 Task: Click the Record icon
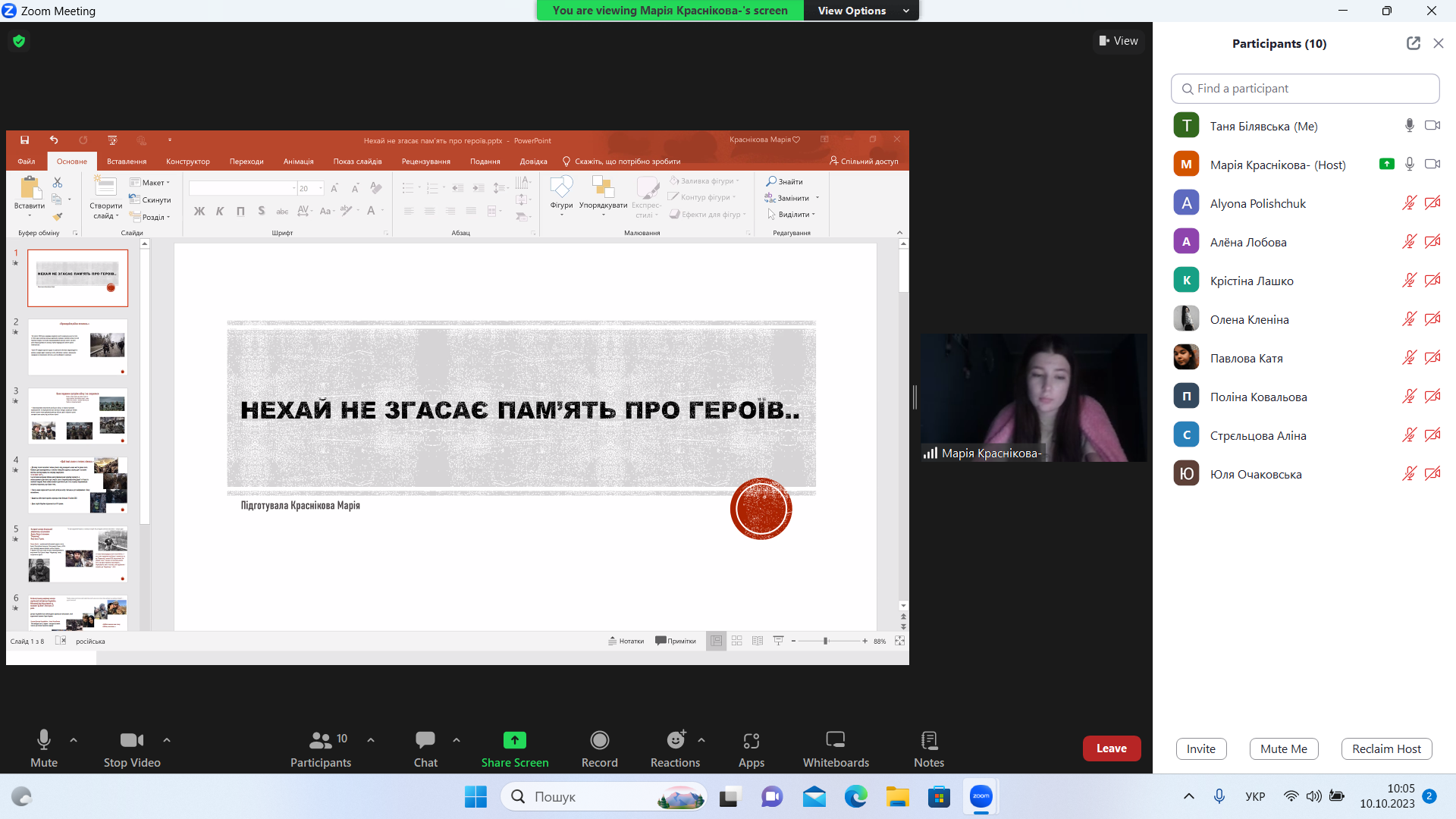pos(599,740)
